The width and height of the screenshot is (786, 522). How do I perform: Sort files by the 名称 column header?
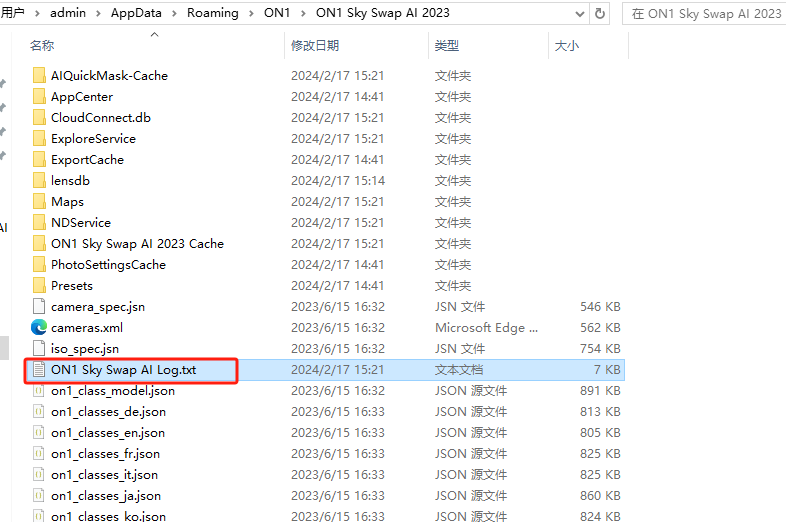click(42, 46)
